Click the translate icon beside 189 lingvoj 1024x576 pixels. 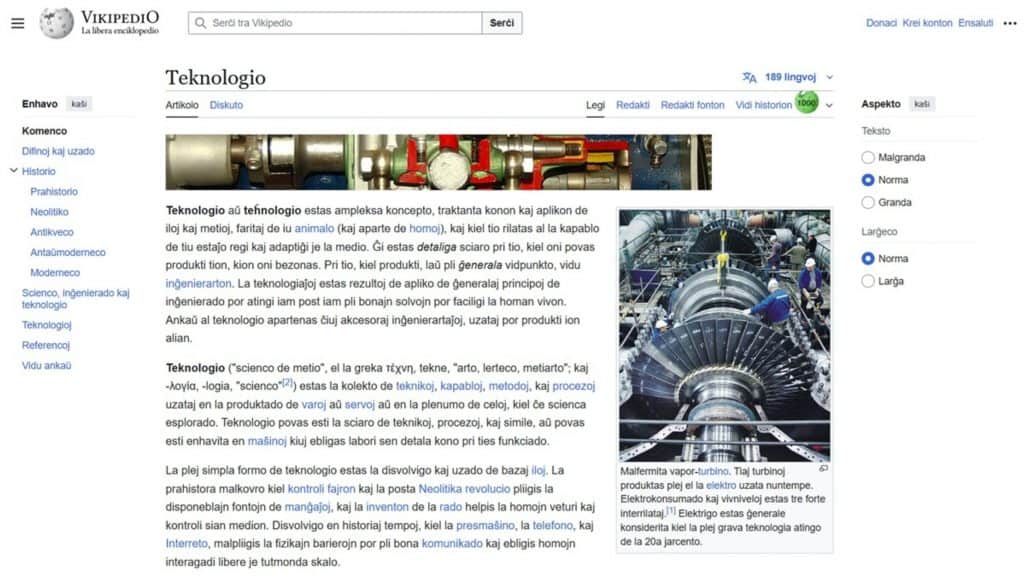[750, 75]
